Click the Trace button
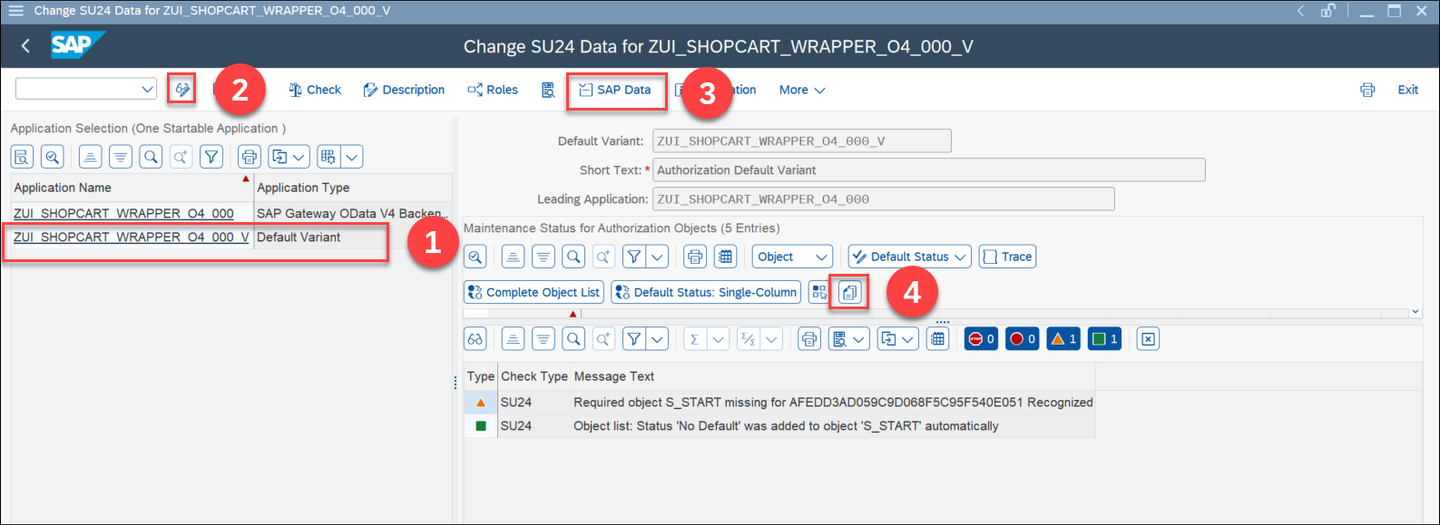 point(1007,257)
